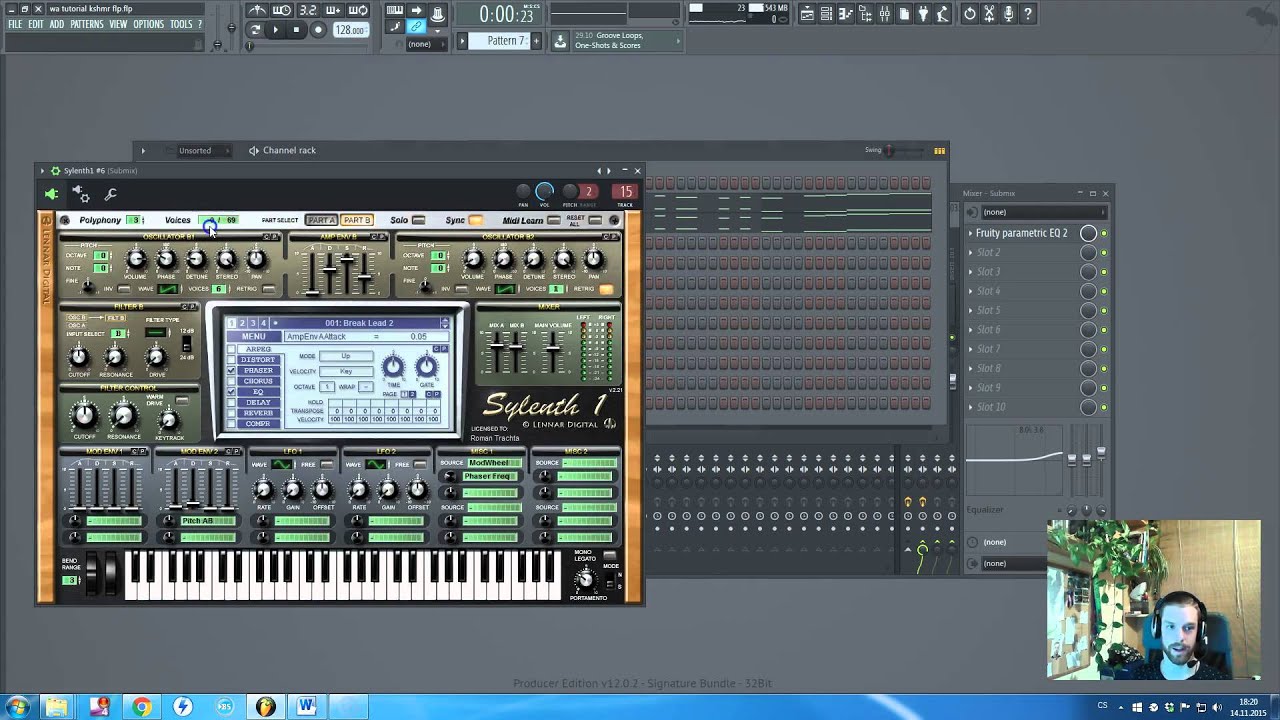Toggle the Sync switch in Sylenth1
The image size is (1280, 720).
click(475, 220)
